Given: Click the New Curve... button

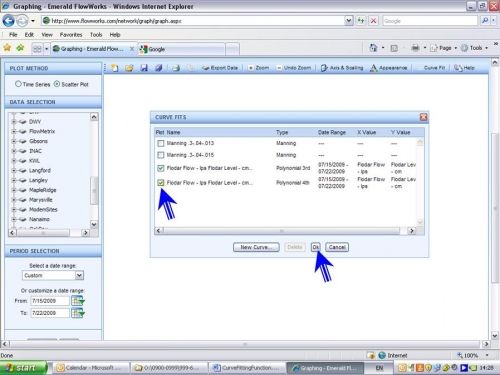Looking at the screenshot, I should [256, 247].
